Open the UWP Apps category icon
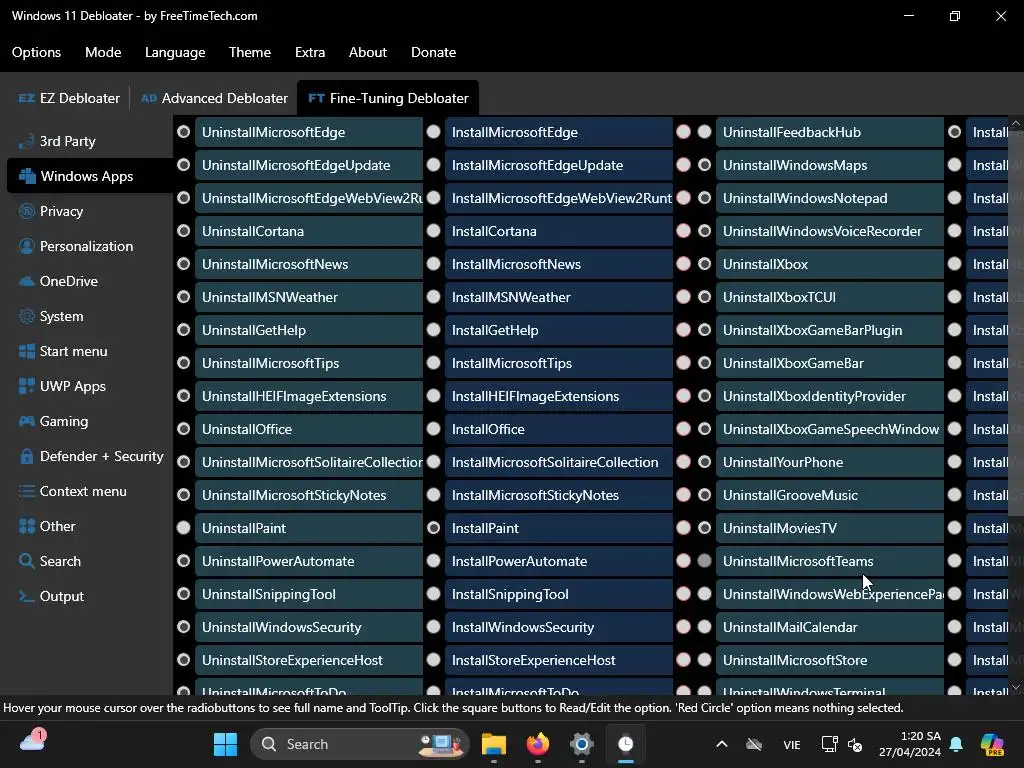Screen dimensions: 1024x768 tap(27, 386)
